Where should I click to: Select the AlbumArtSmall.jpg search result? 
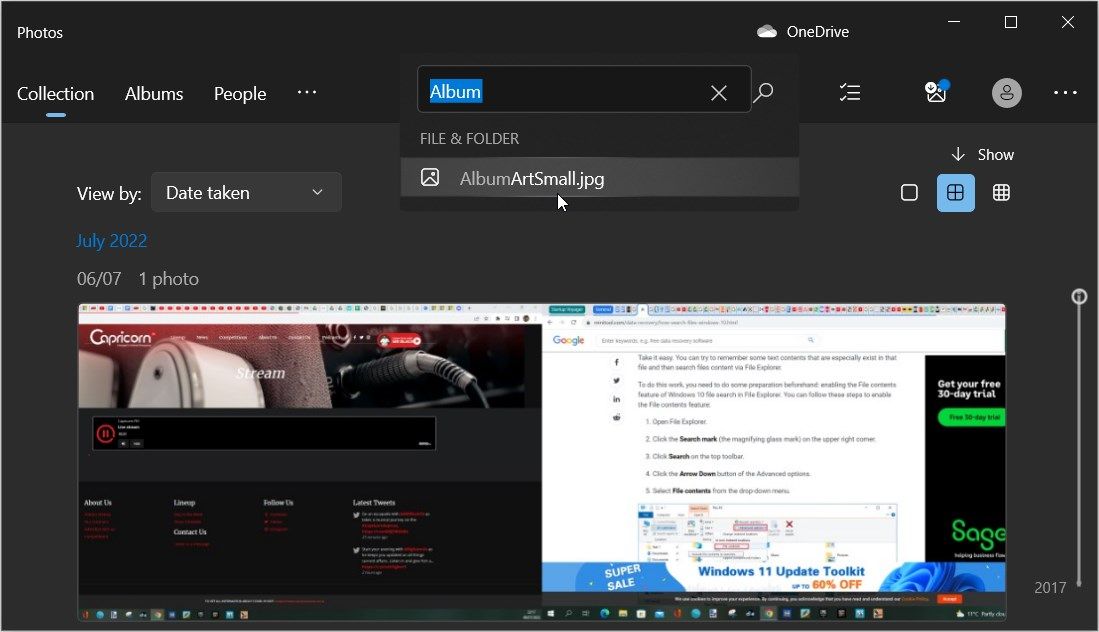[x=532, y=179]
